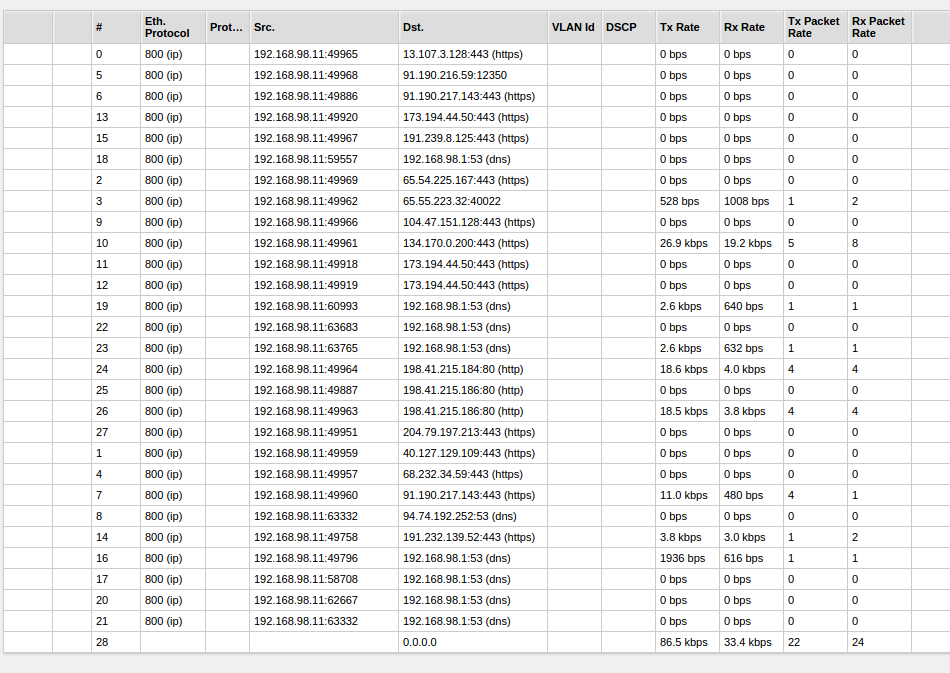Sort by Rx Rate column header

click(751, 27)
